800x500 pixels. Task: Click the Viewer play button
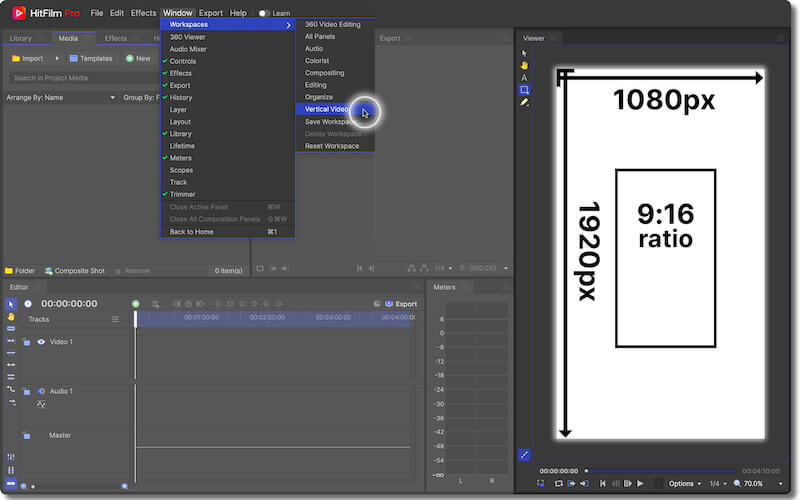click(x=640, y=483)
